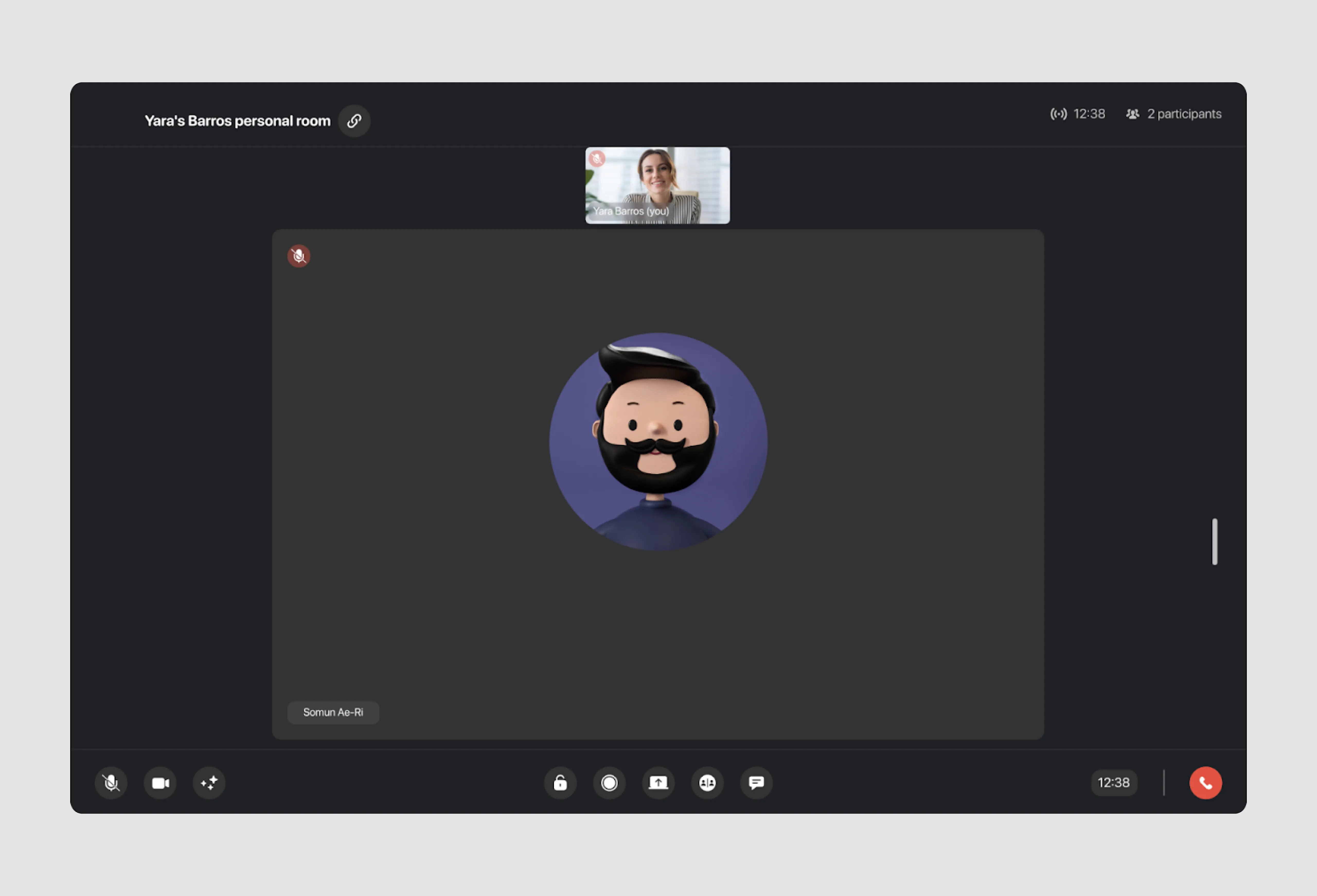This screenshot has width=1317, height=896.
Task: Open the breakout rooms panel
Action: point(707,783)
